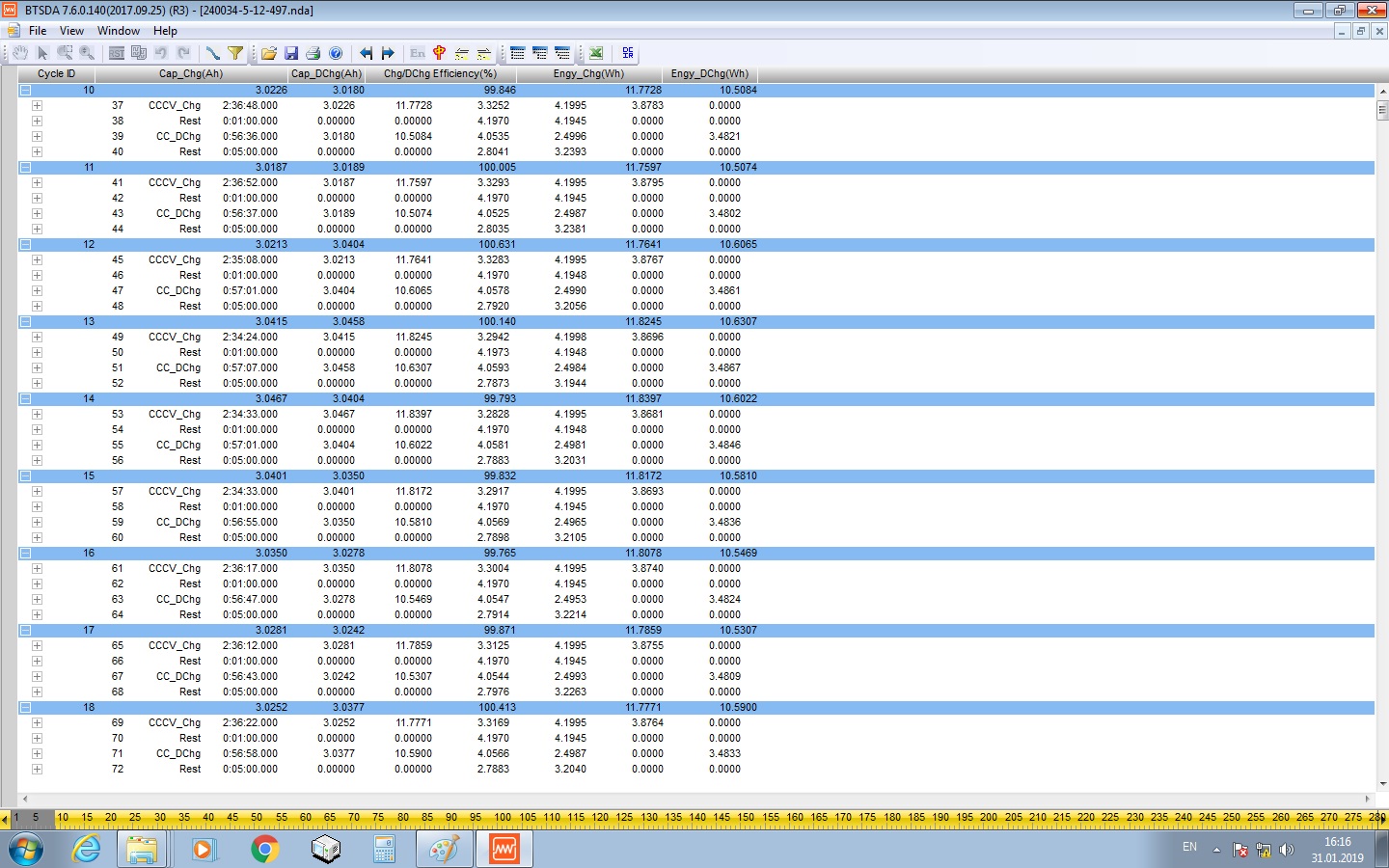Expand step 37 CCCV_Chg records
Image resolution: width=1389 pixels, height=868 pixels.
point(37,105)
